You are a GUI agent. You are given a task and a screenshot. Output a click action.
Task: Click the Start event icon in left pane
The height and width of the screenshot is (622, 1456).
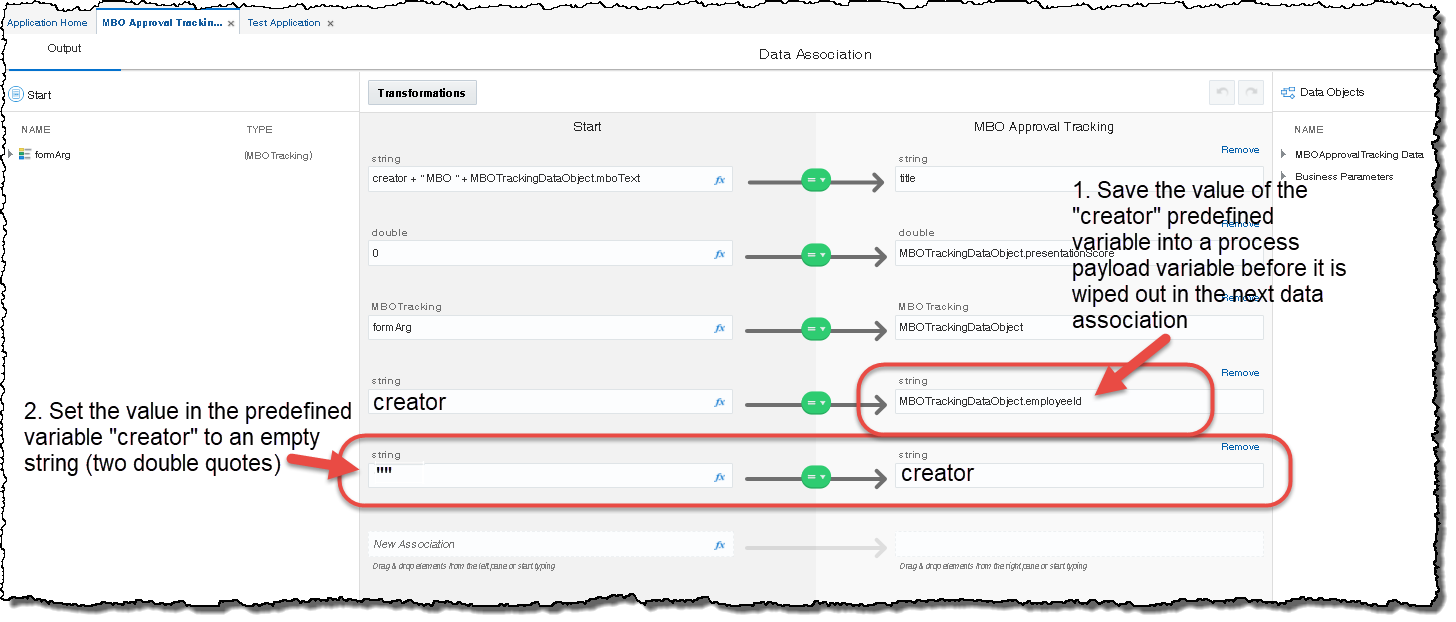click(16, 94)
